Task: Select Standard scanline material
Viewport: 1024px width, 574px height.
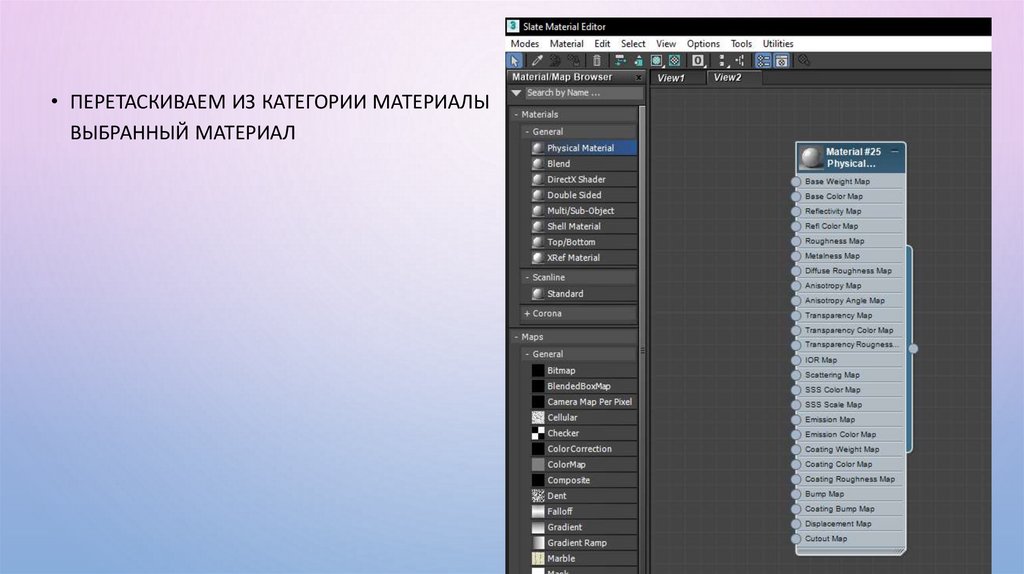Action: tap(583, 294)
